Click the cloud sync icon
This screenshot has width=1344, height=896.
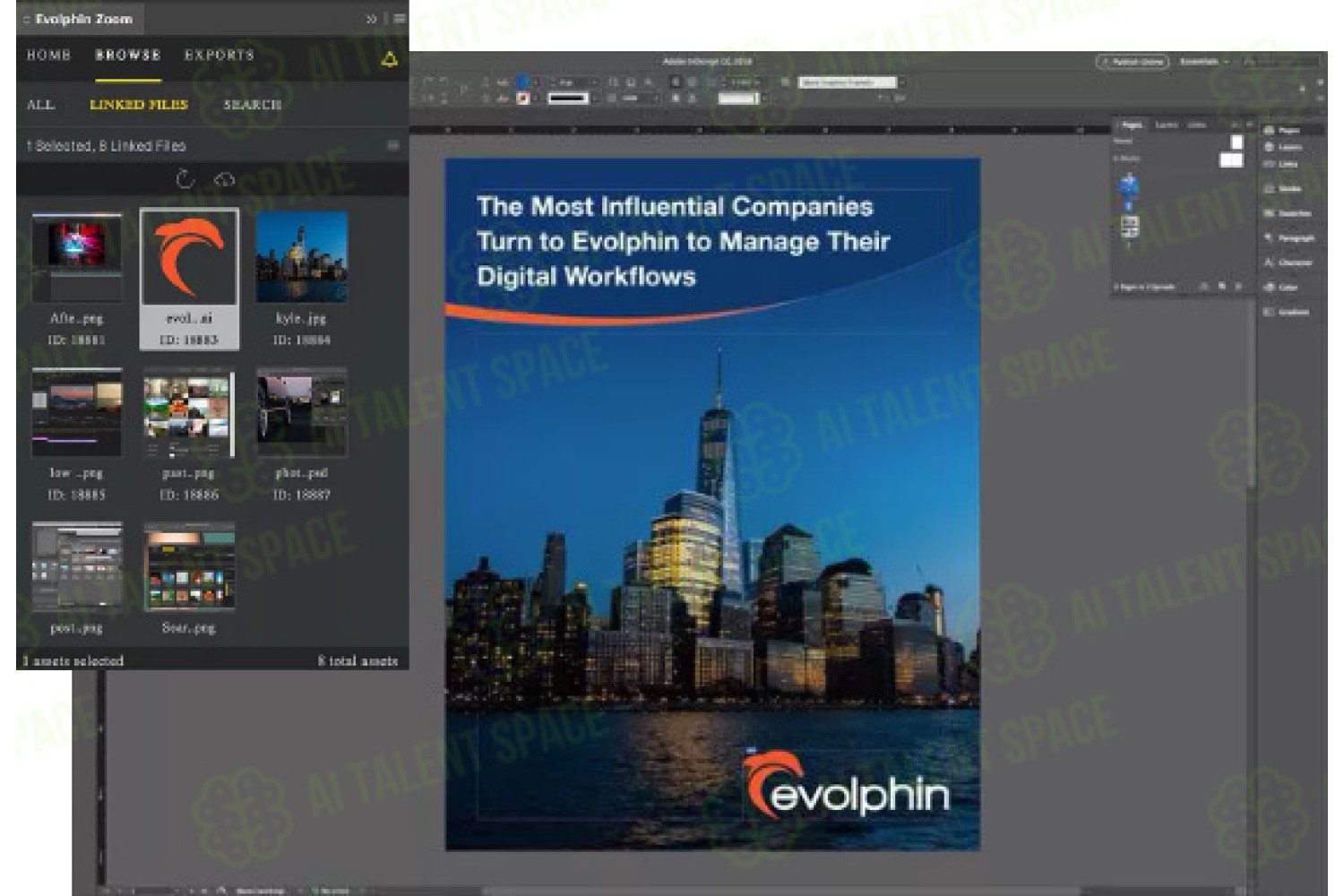pyautogui.click(x=224, y=179)
